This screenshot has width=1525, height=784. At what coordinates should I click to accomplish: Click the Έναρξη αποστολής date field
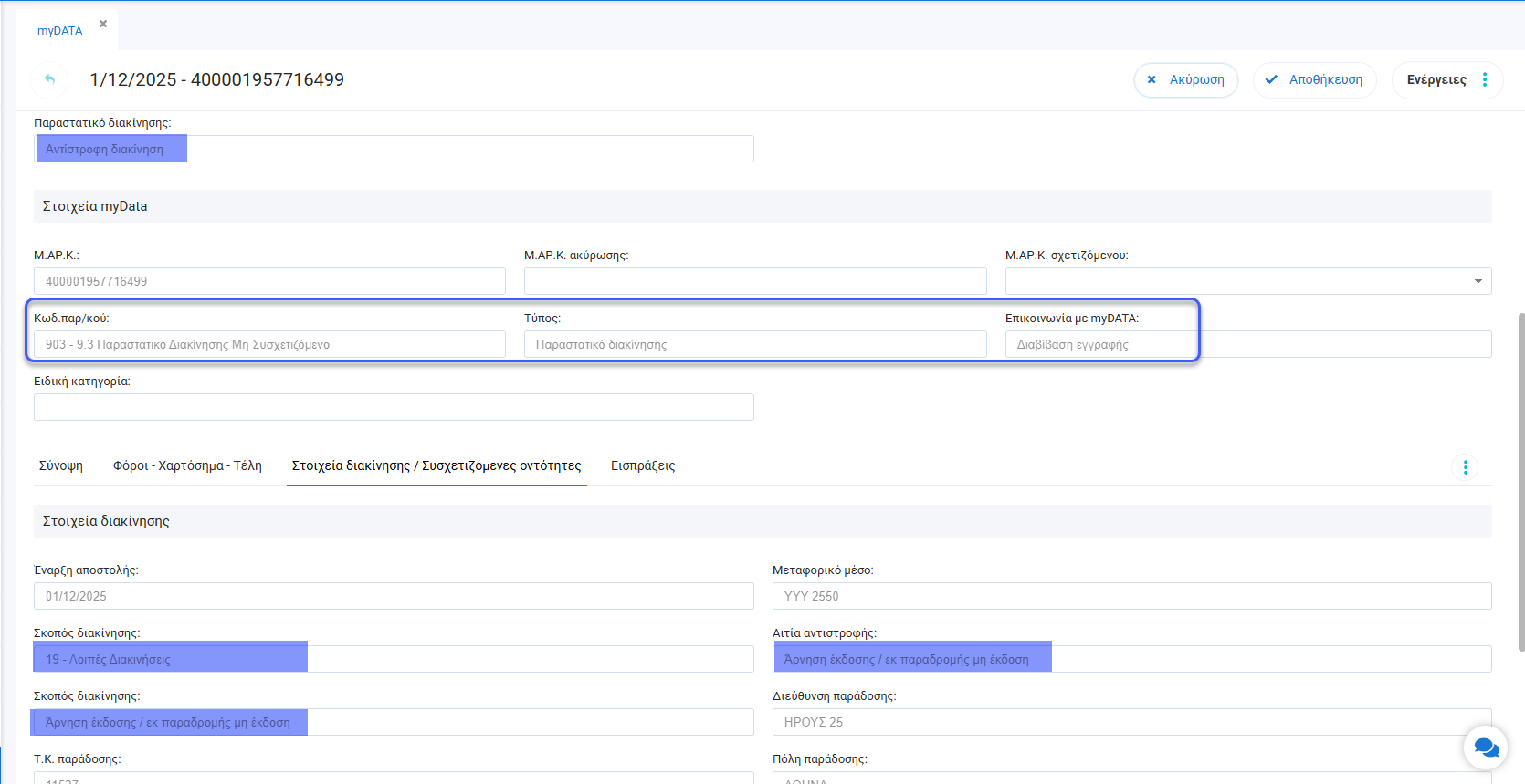(x=394, y=596)
